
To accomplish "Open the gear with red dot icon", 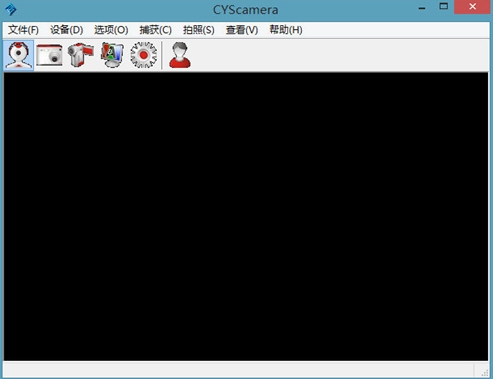I will pos(144,55).
